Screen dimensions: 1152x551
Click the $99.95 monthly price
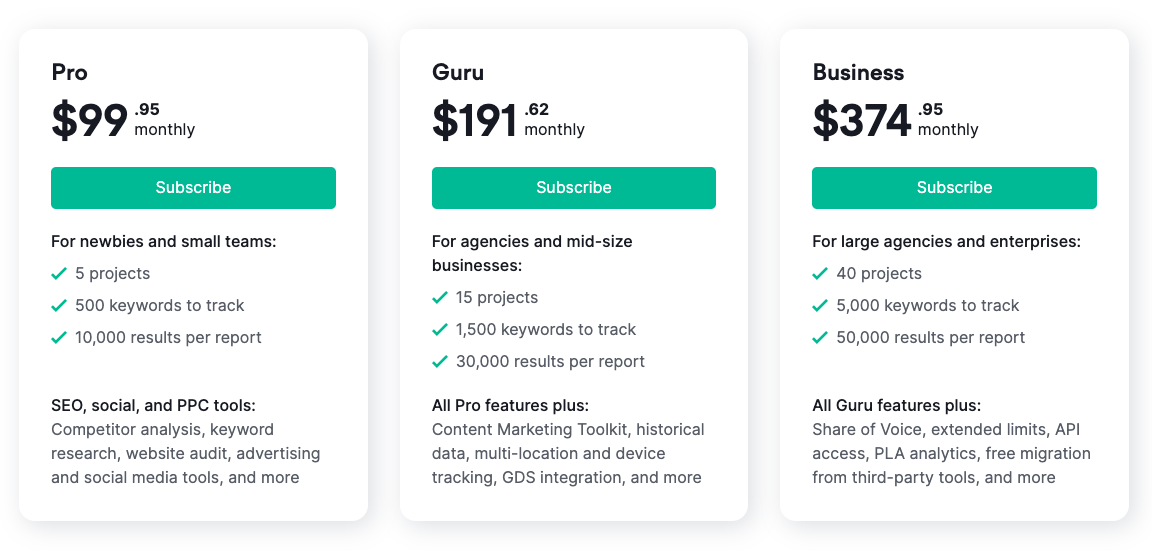pyautogui.click(x=123, y=120)
